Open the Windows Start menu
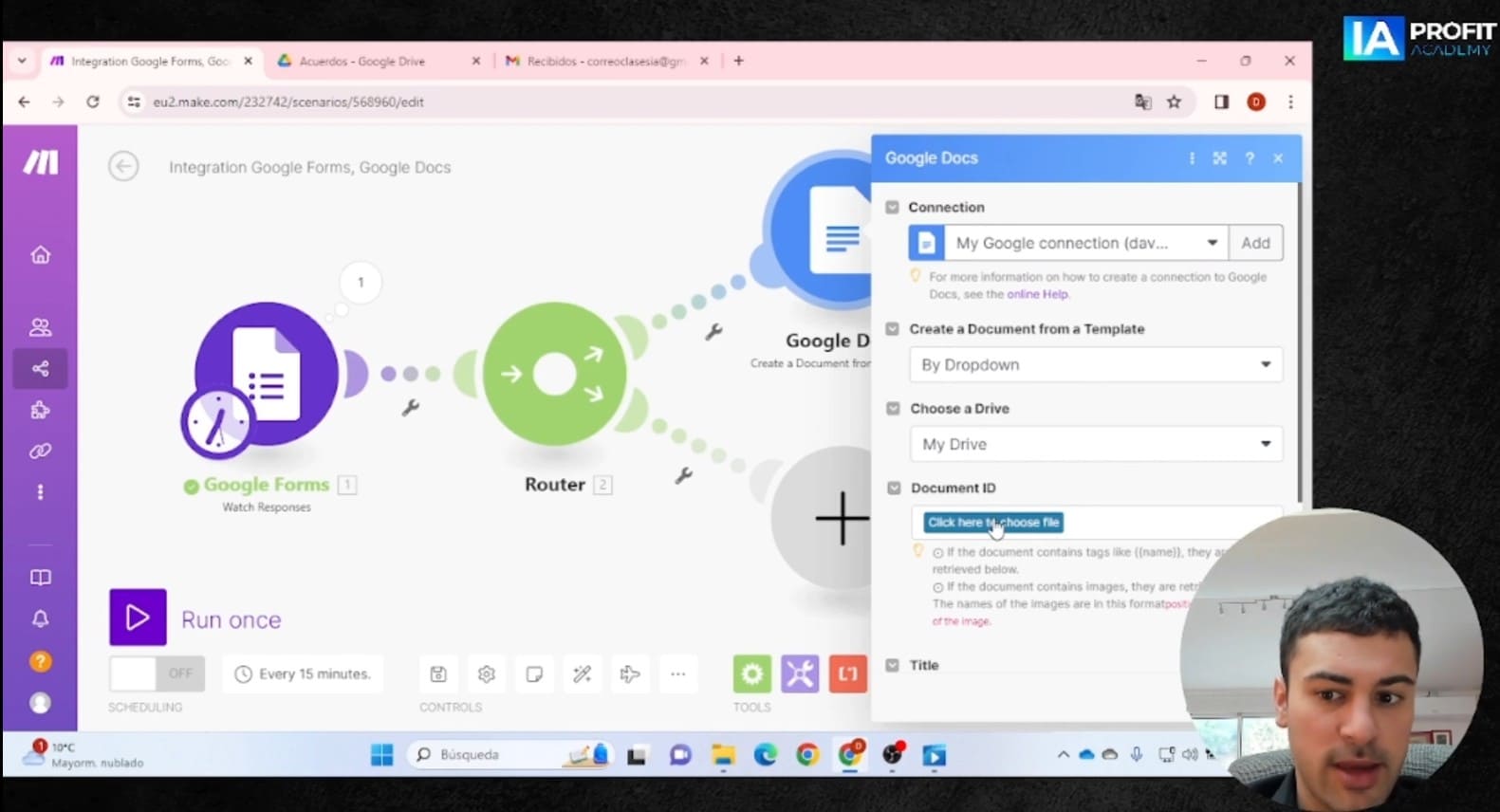Screen dimensions: 1500x812 click(381, 754)
